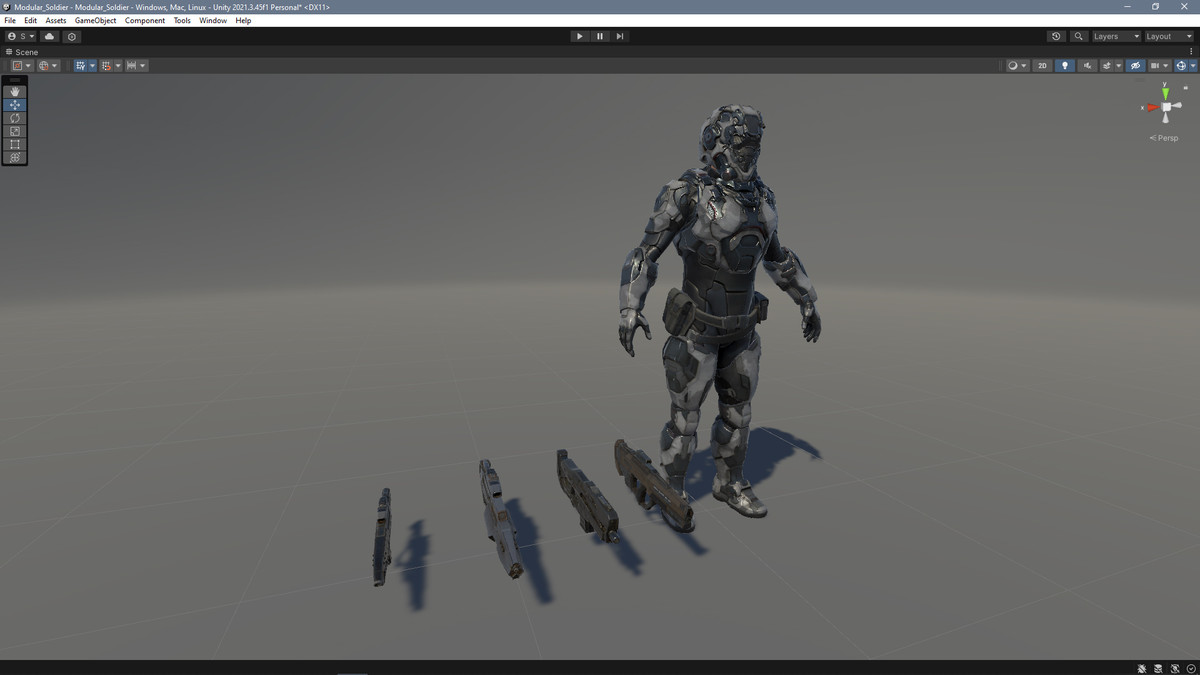
Task: Toggle 2D view mode
Action: pyautogui.click(x=1042, y=65)
